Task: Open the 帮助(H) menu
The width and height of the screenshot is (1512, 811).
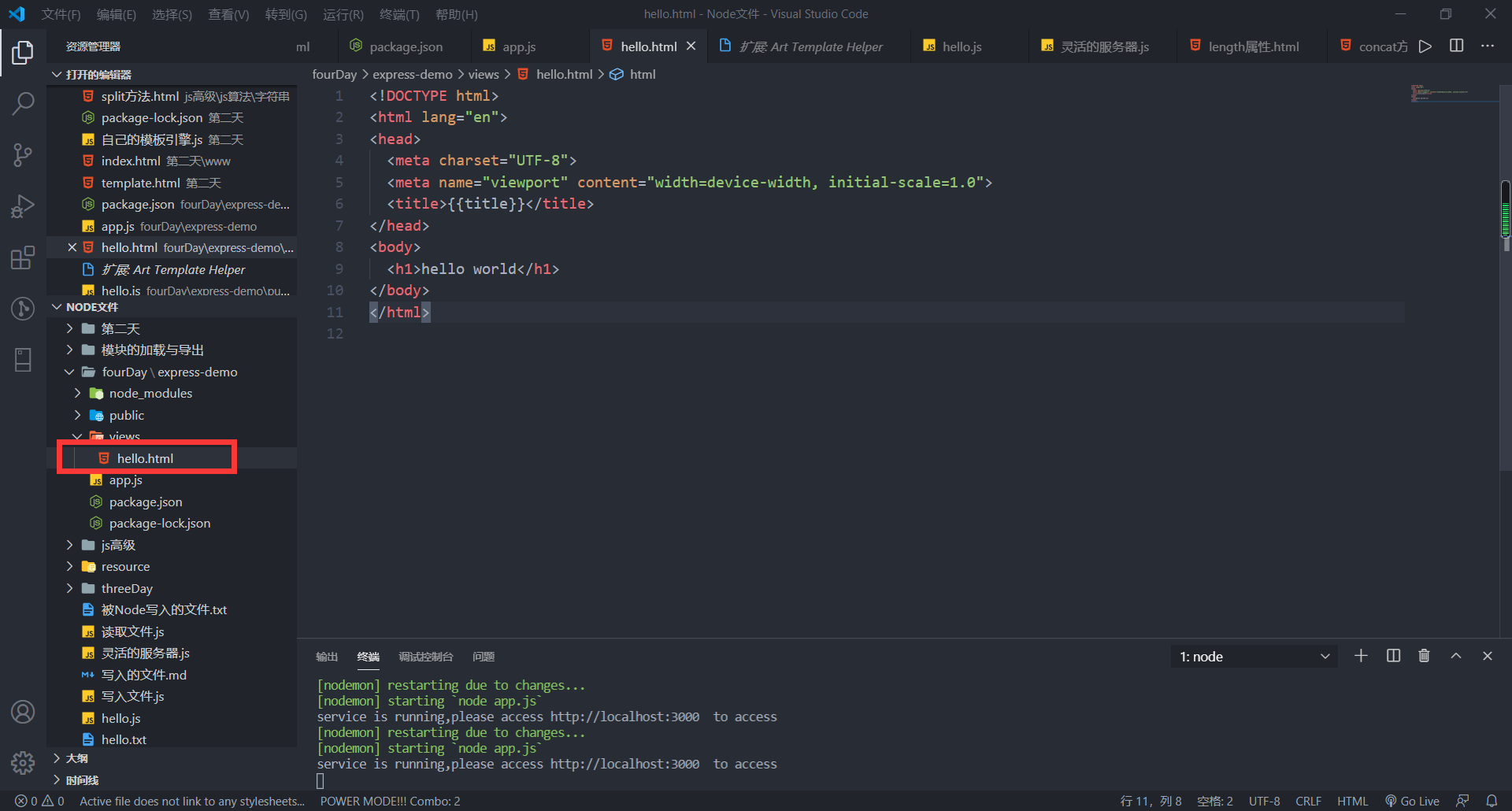Action: click(456, 14)
